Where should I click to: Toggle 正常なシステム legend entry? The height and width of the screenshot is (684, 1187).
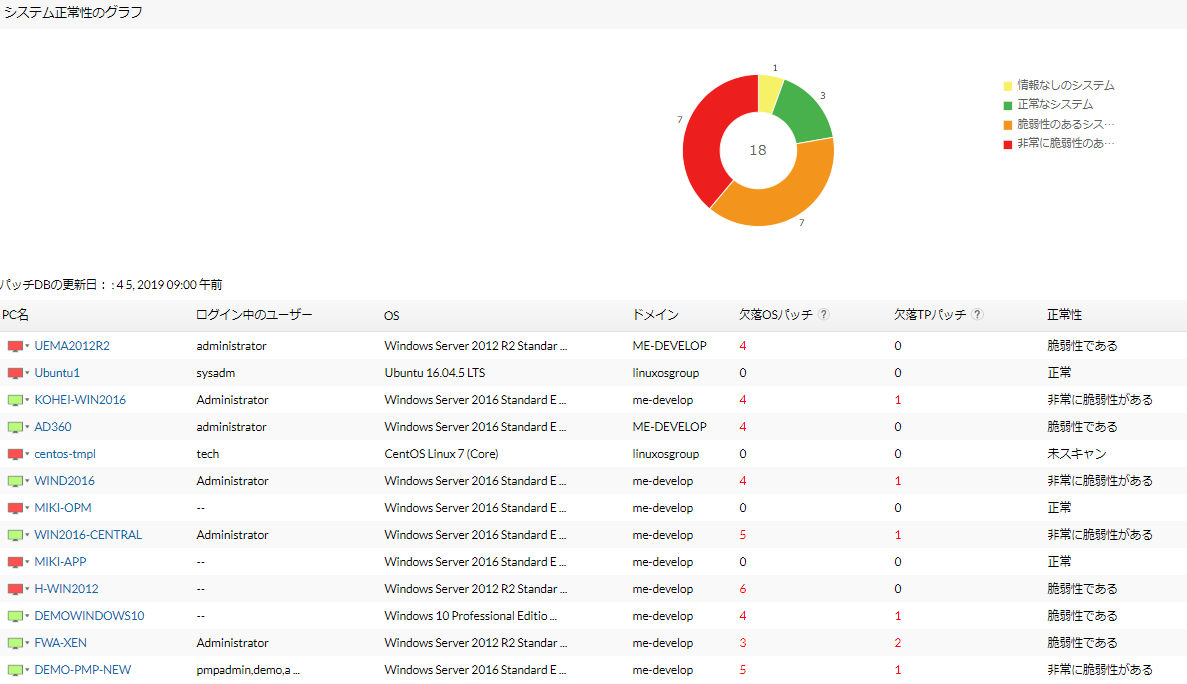pos(1054,104)
